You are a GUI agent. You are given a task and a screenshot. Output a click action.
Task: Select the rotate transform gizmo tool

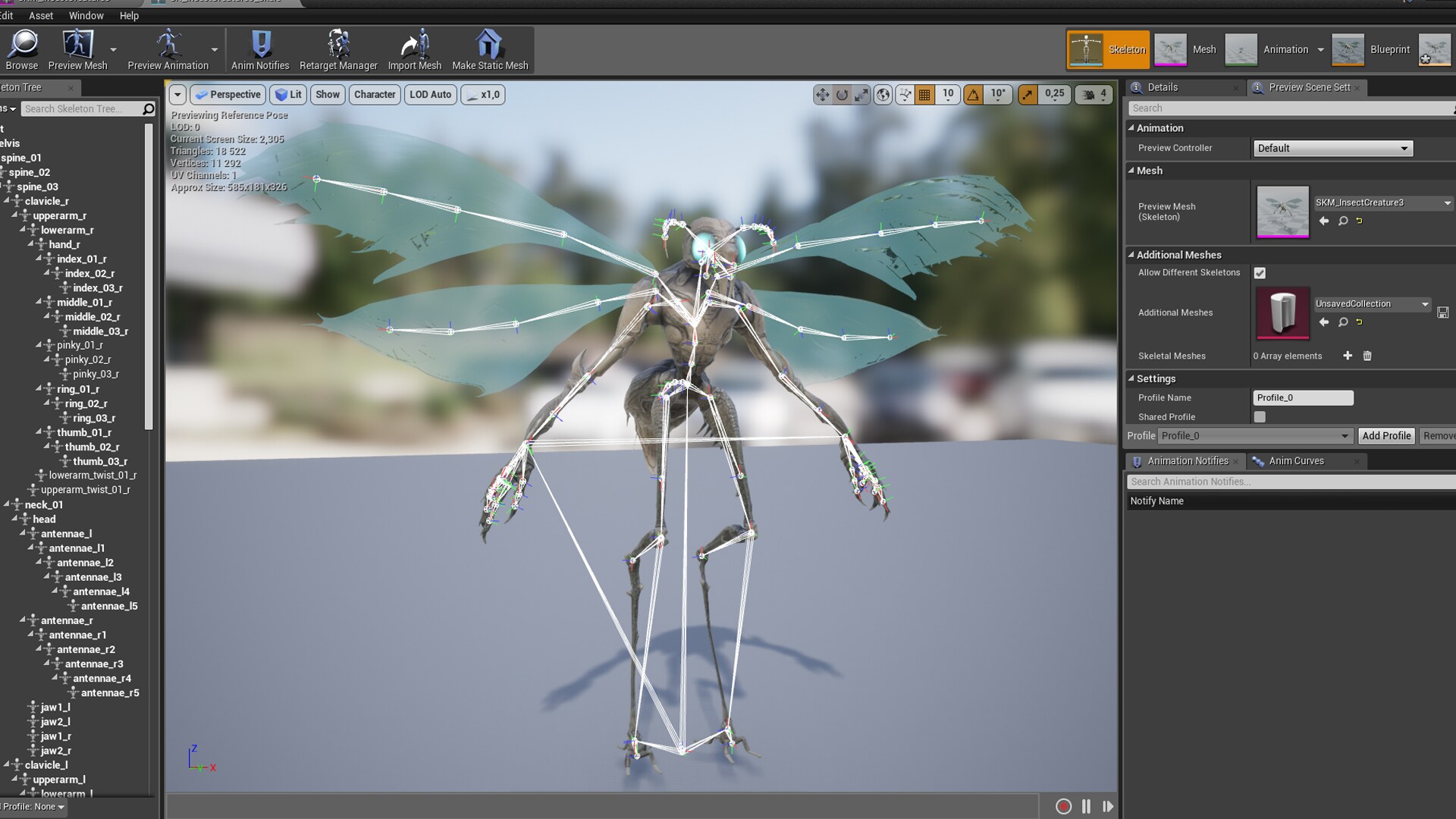pyautogui.click(x=842, y=95)
